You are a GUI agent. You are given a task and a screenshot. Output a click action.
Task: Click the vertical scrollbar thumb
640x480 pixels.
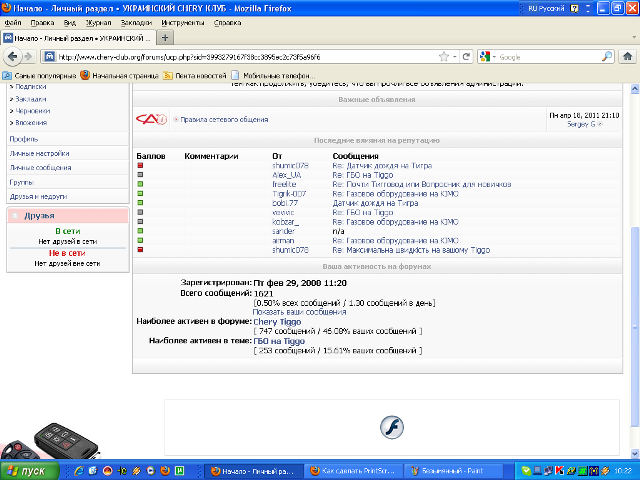pyautogui.click(x=635, y=326)
